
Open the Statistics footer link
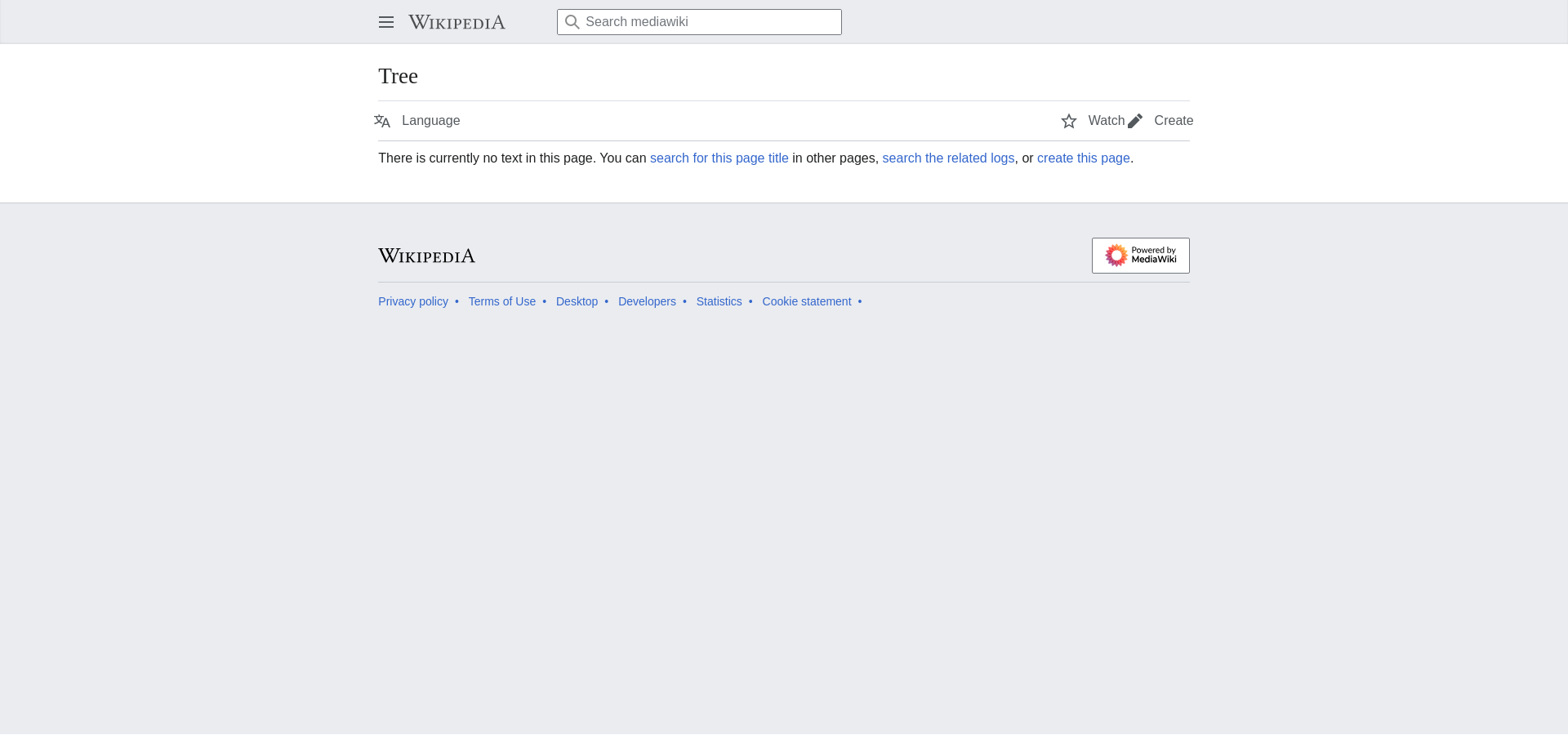point(719,301)
